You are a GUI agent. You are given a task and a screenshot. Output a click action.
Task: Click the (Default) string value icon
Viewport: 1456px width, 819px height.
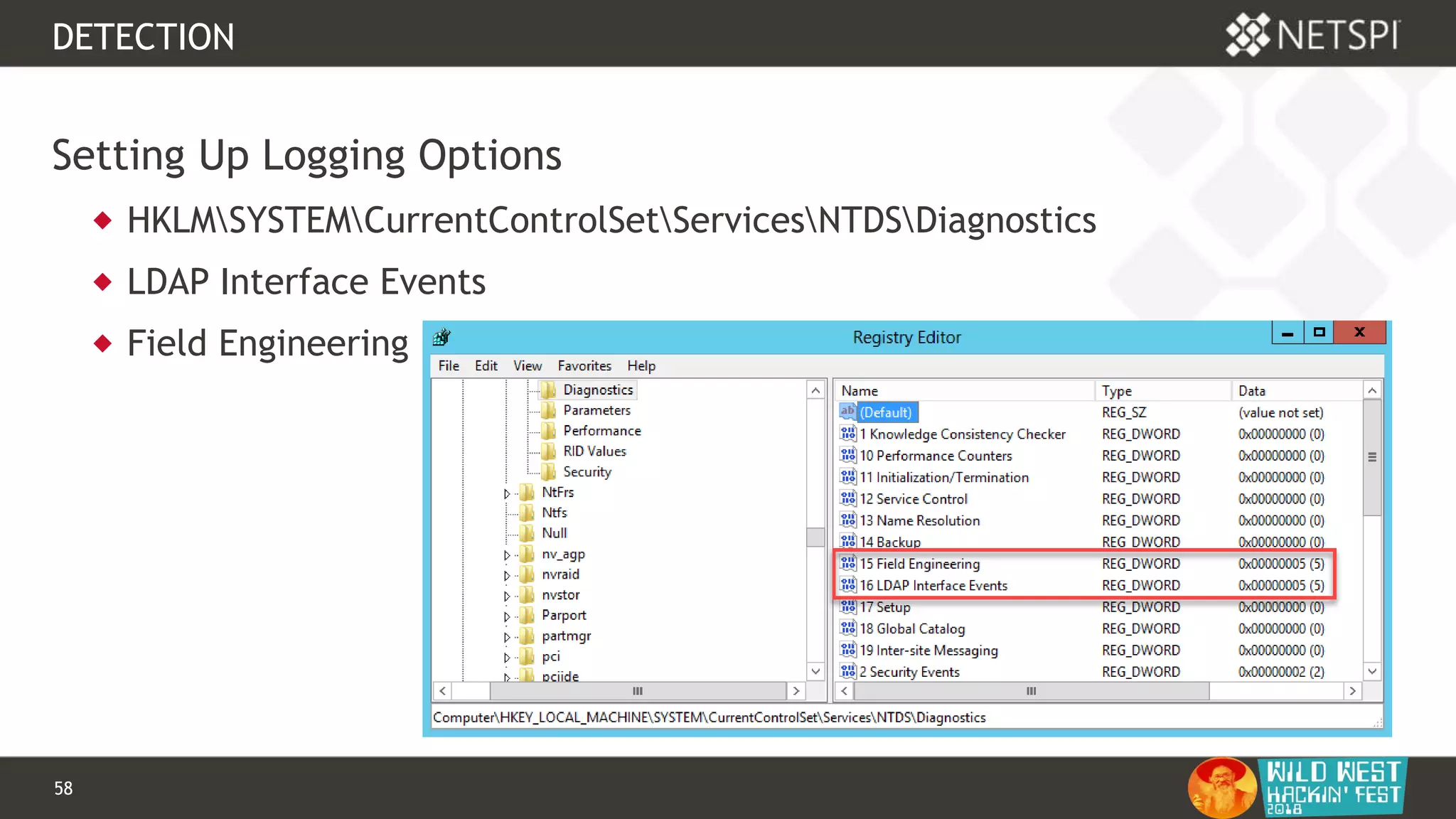pos(847,412)
